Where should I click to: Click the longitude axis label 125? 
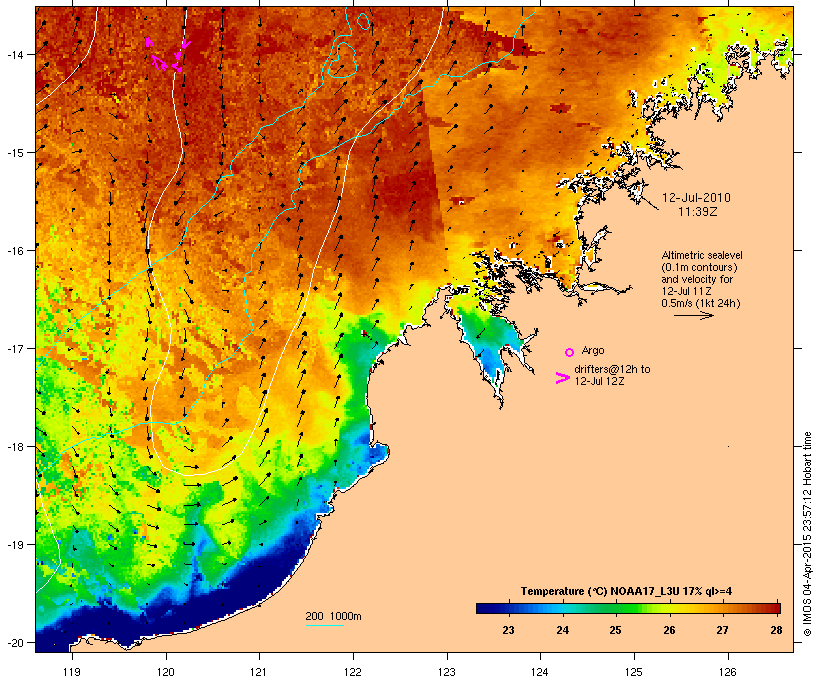pos(634,672)
